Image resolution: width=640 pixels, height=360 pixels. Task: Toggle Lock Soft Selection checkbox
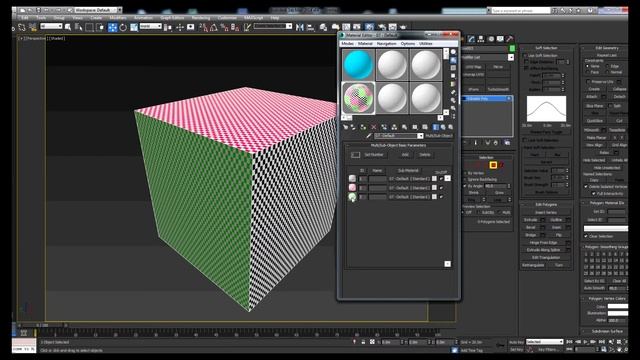(526, 140)
